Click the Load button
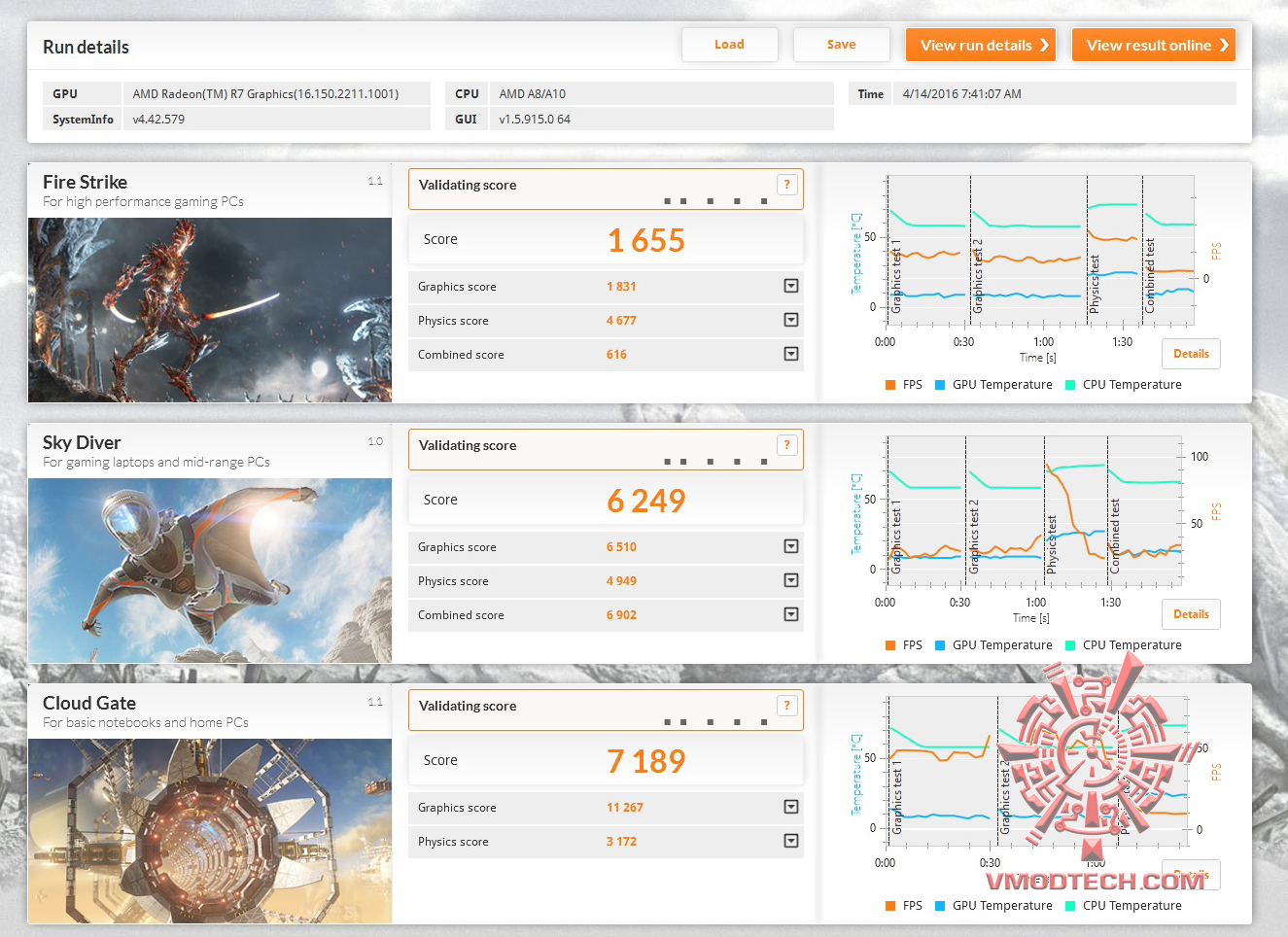The height and width of the screenshot is (937, 1288). pos(729,45)
